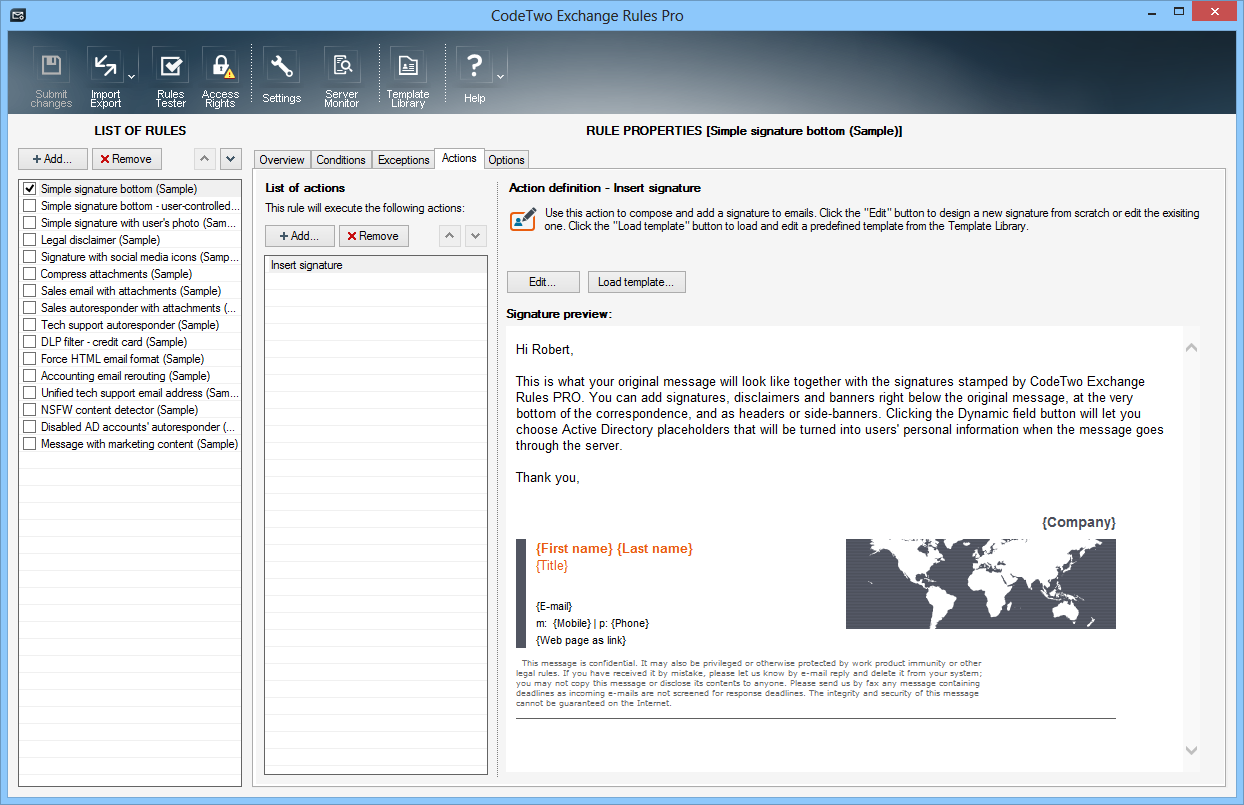Screen dimensions: 1244x805
Task: Launch the Rules Tester
Action: click(x=171, y=77)
